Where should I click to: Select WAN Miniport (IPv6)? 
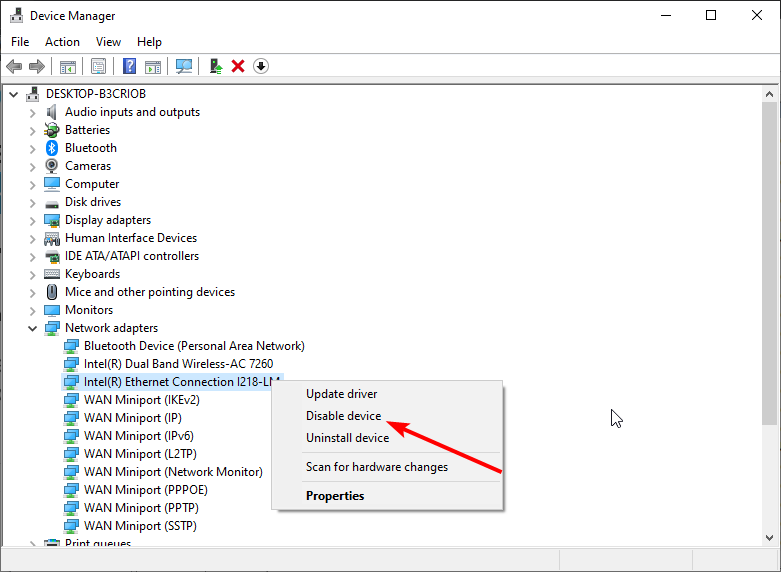pyautogui.click(x=138, y=435)
